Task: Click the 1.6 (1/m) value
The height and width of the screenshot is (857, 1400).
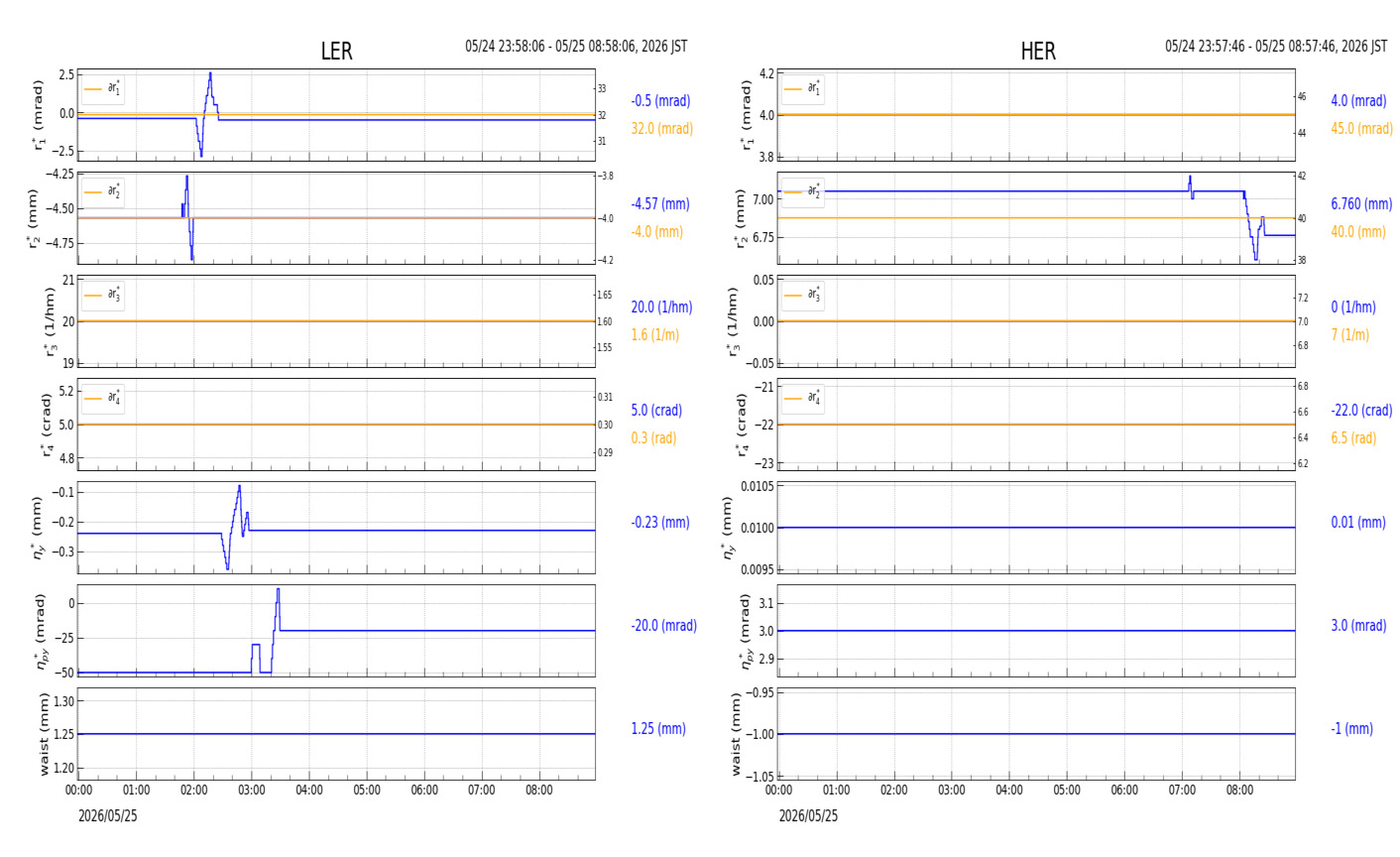Action: coord(655,335)
